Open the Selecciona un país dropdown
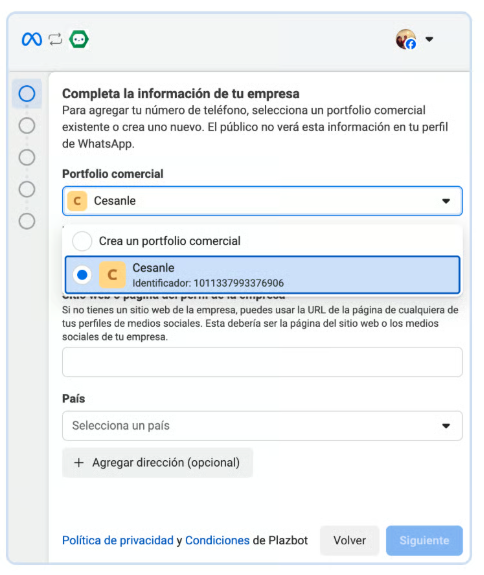The image size is (484, 575). [x=262, y=426]
